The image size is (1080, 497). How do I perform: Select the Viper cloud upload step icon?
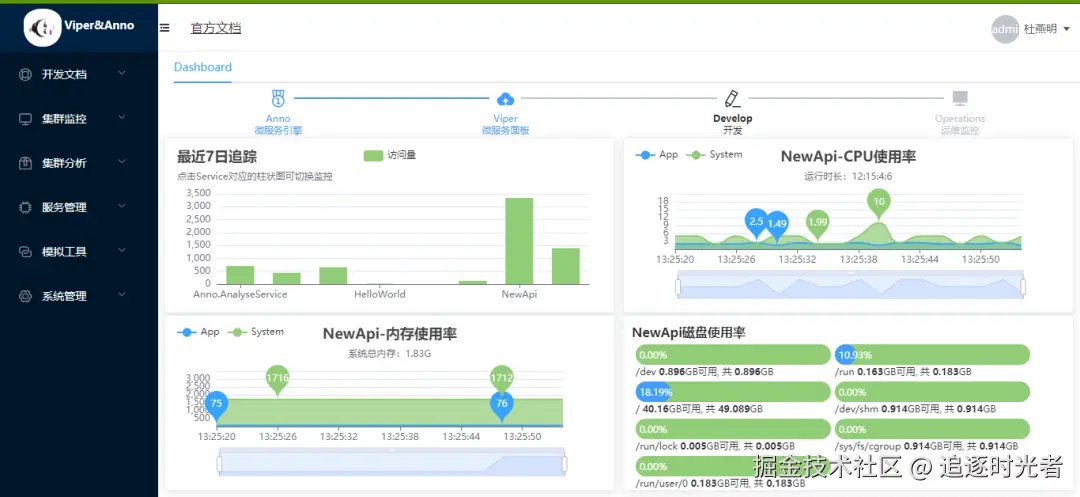click(x=505, y=98)
